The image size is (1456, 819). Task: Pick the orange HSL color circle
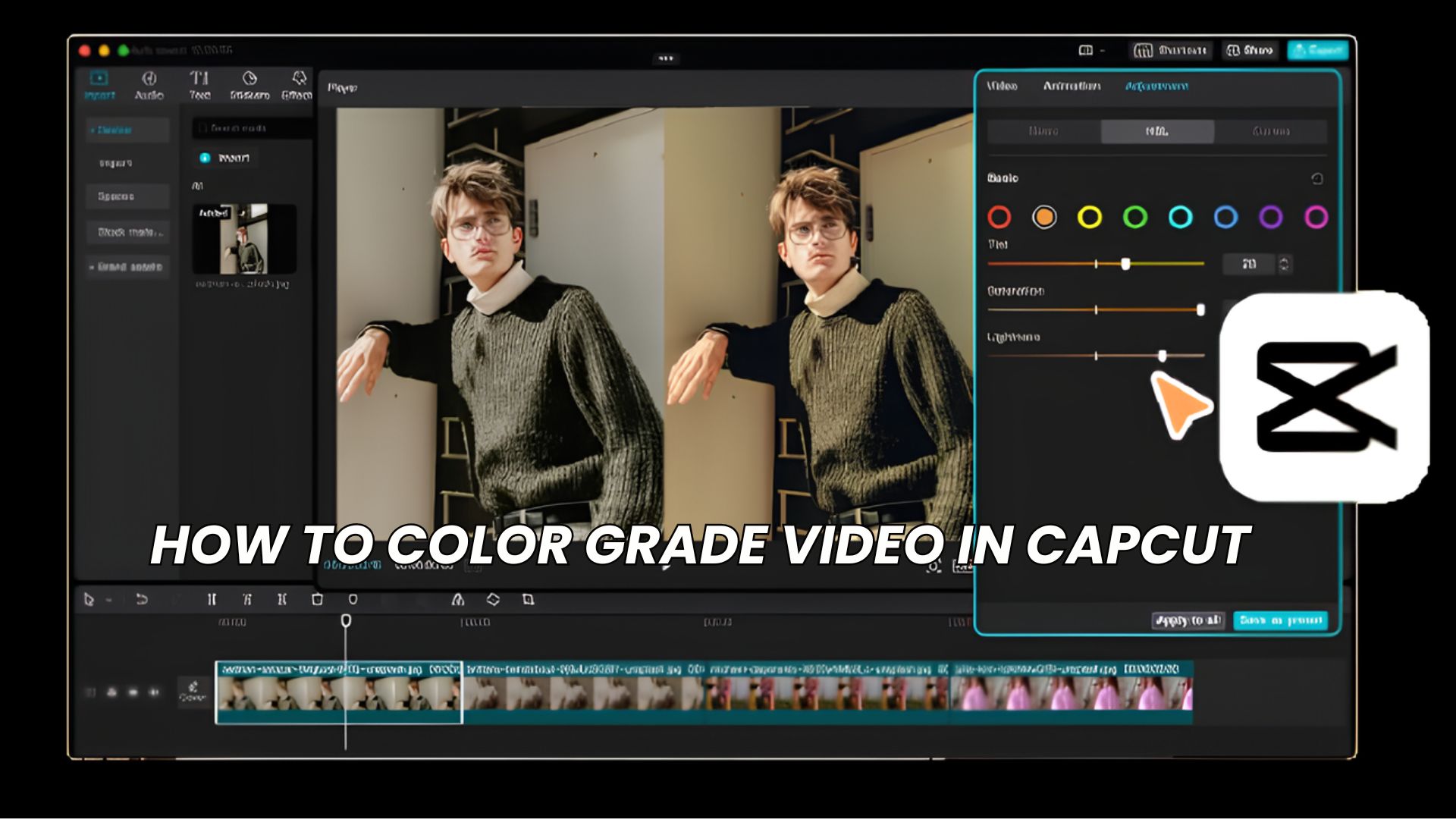1044,218
